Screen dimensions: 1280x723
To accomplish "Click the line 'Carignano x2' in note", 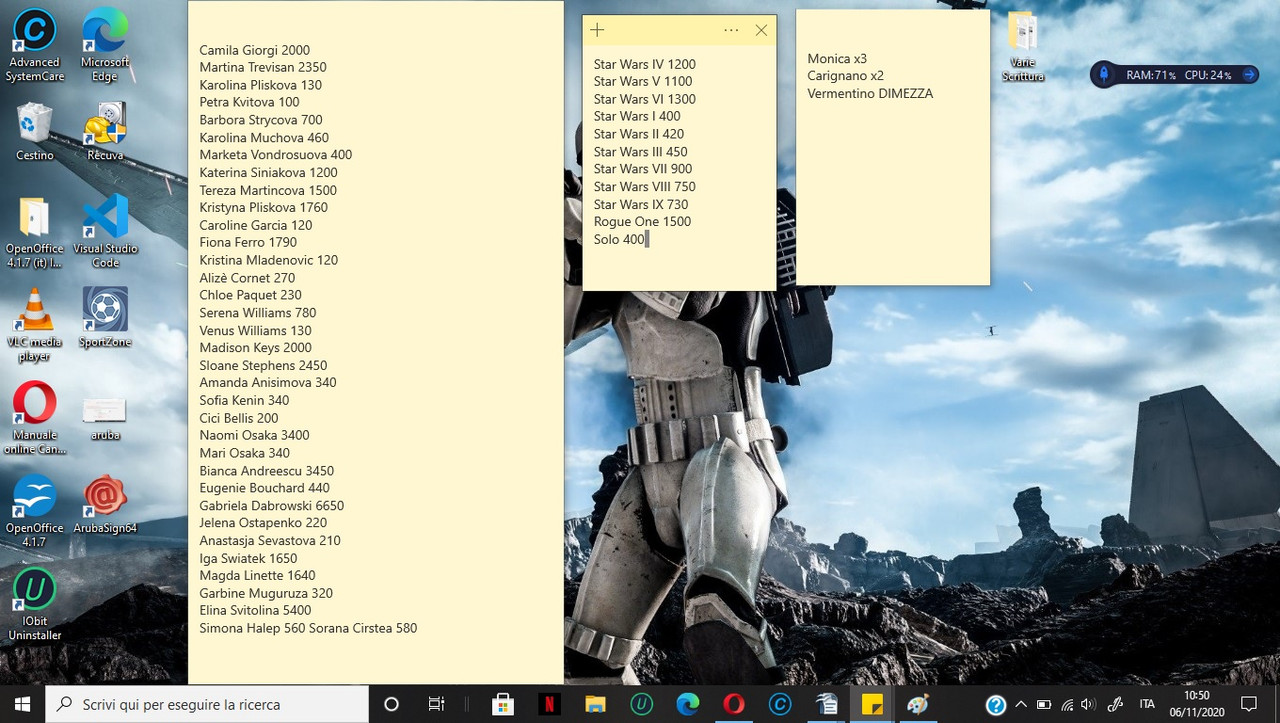I will (846, 75).
